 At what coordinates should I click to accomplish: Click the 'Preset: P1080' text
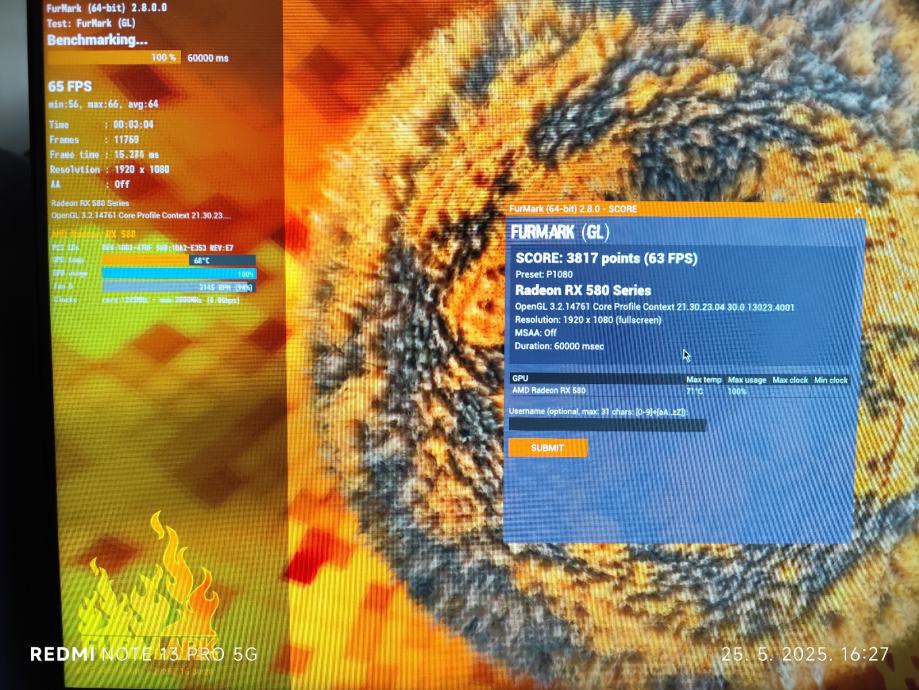(544, 274)
